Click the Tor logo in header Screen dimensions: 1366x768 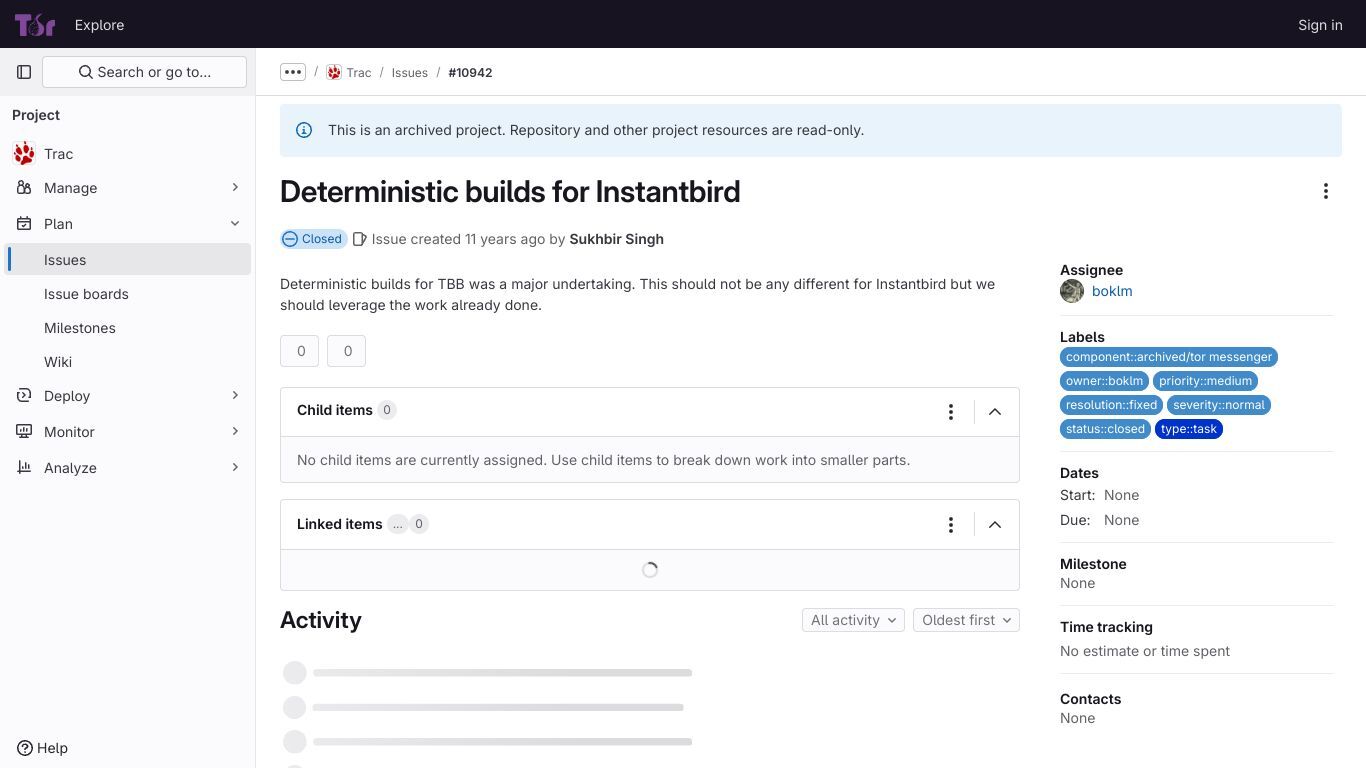(x=35, y=25)
